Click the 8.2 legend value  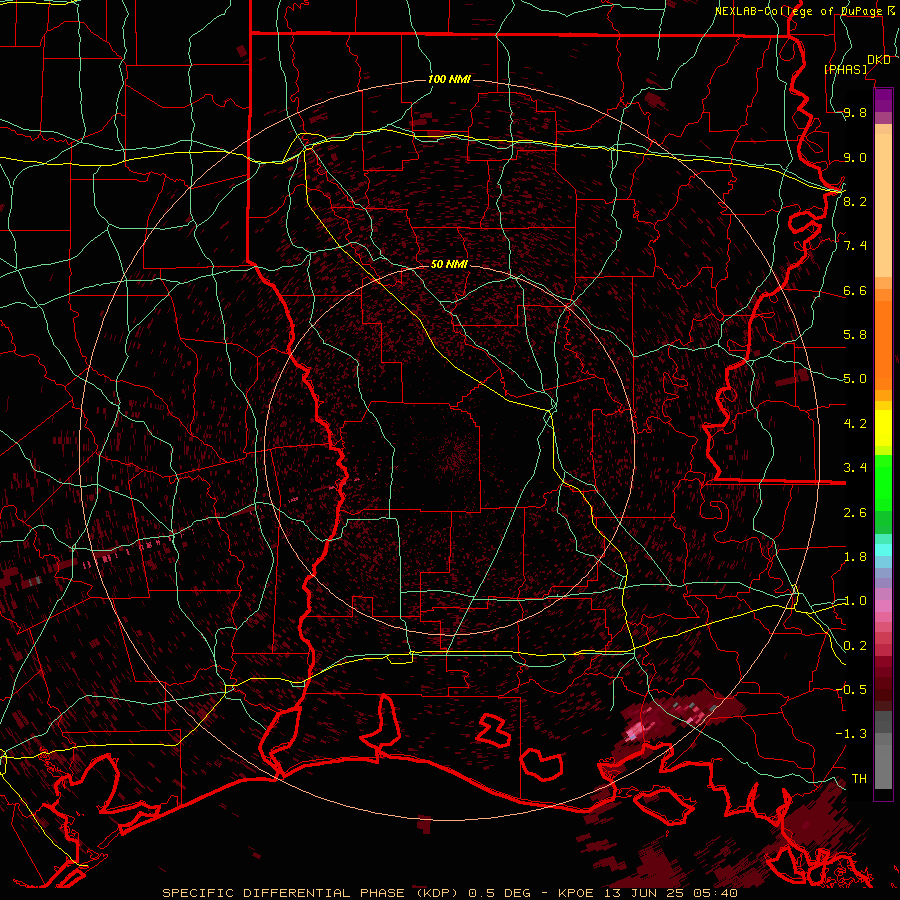(x=855, y=201)
